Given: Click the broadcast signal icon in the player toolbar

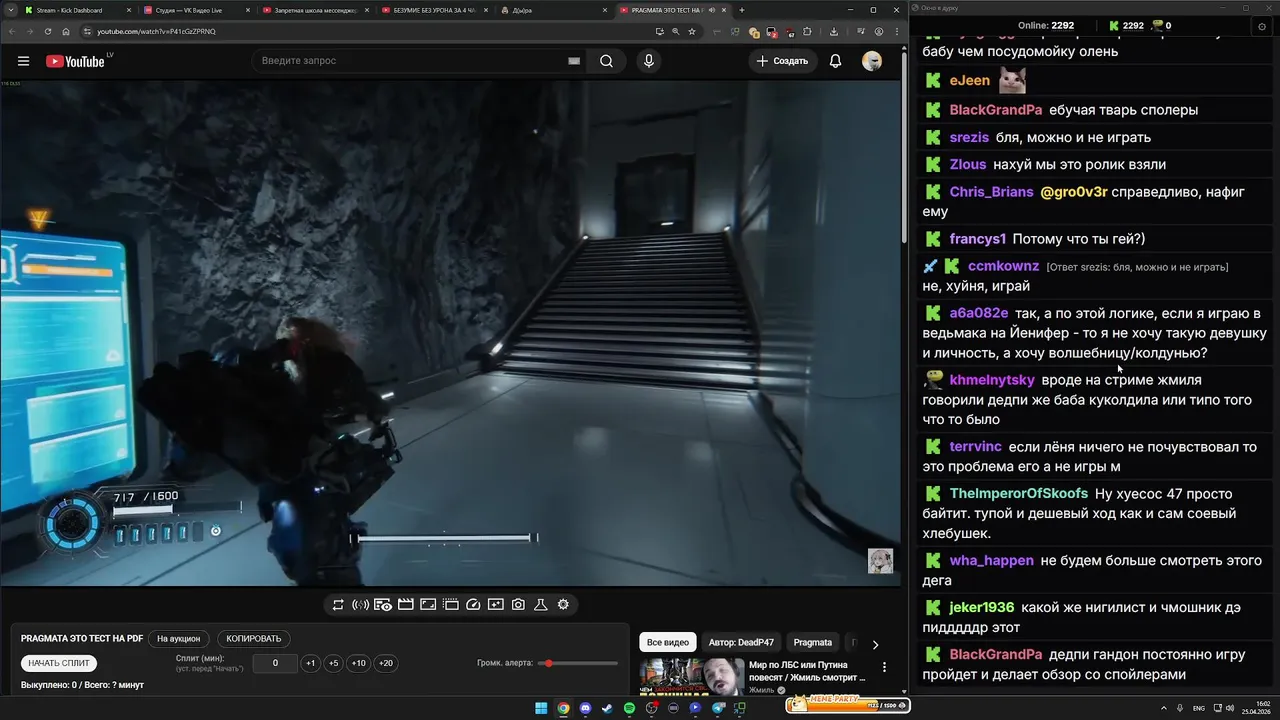Looking at the screenshot, I should 360,605.
